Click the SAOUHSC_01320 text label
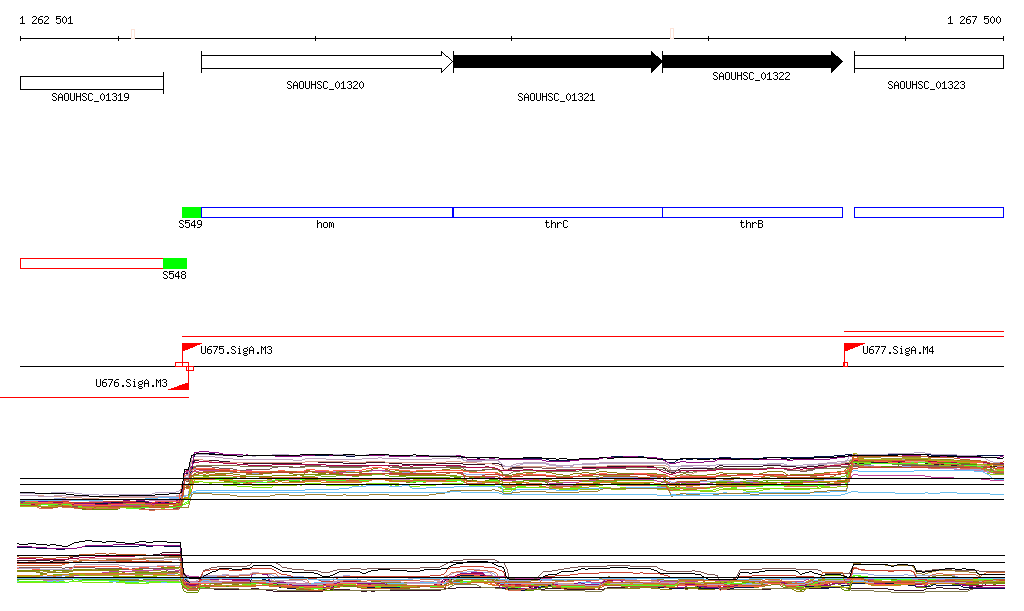This screenshot has height=611, width=1024. click(x=325, y=85)
